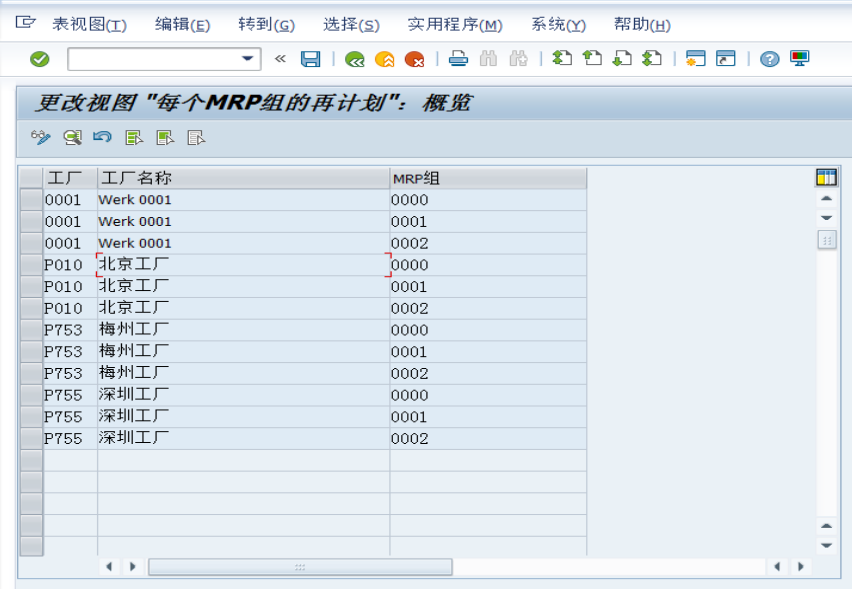
Task: Select row P010 with MRP group 0001
Action: click(x=31, y=287)
